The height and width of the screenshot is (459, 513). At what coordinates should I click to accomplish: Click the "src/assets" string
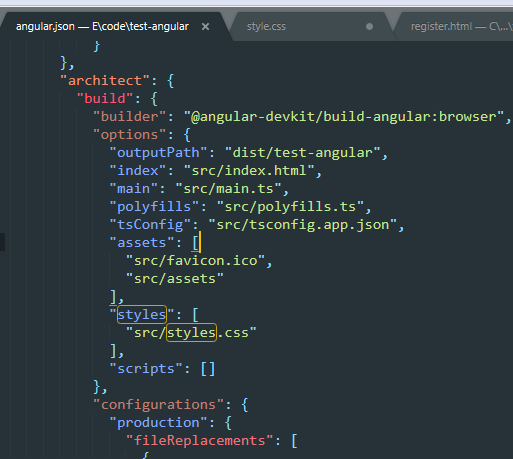pyautogui.click(x=175, y=279)
